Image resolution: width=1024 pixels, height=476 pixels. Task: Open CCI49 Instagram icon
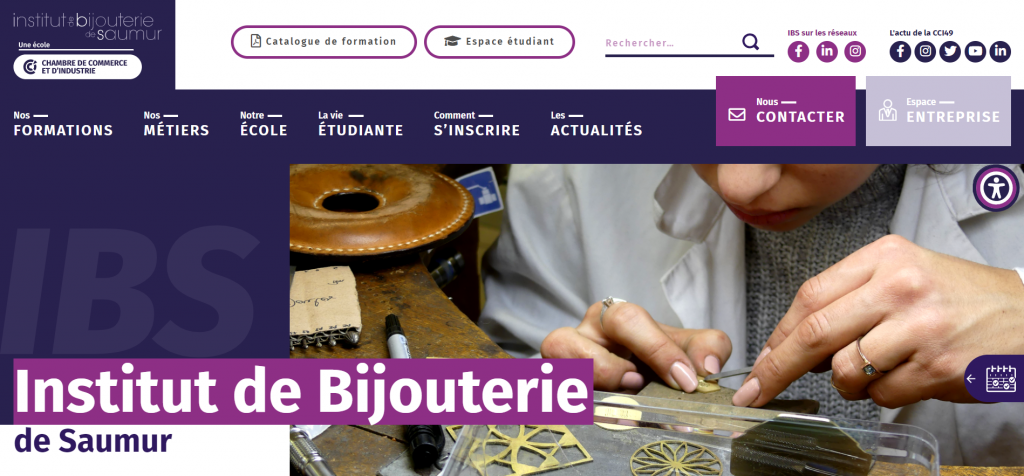(x=925, y=52)
